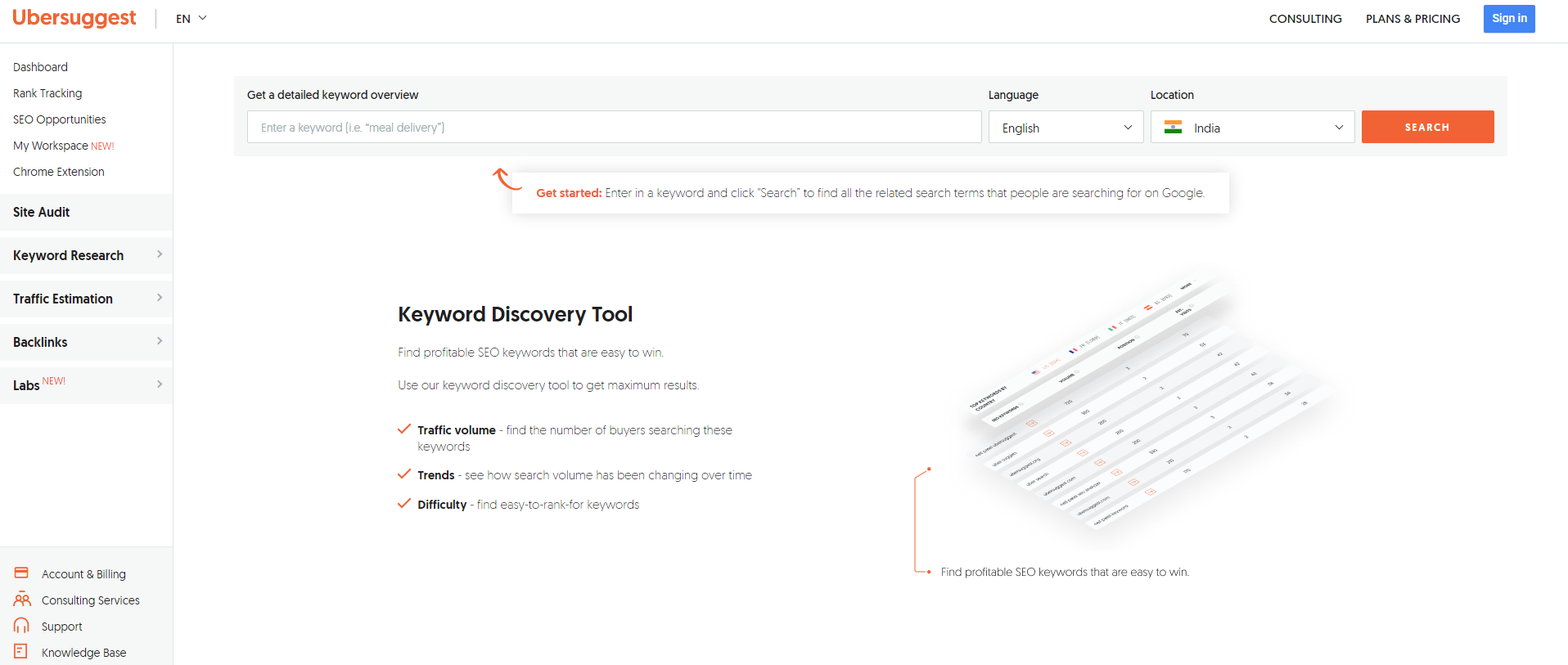Expand Backlinks section

(86, 342)
